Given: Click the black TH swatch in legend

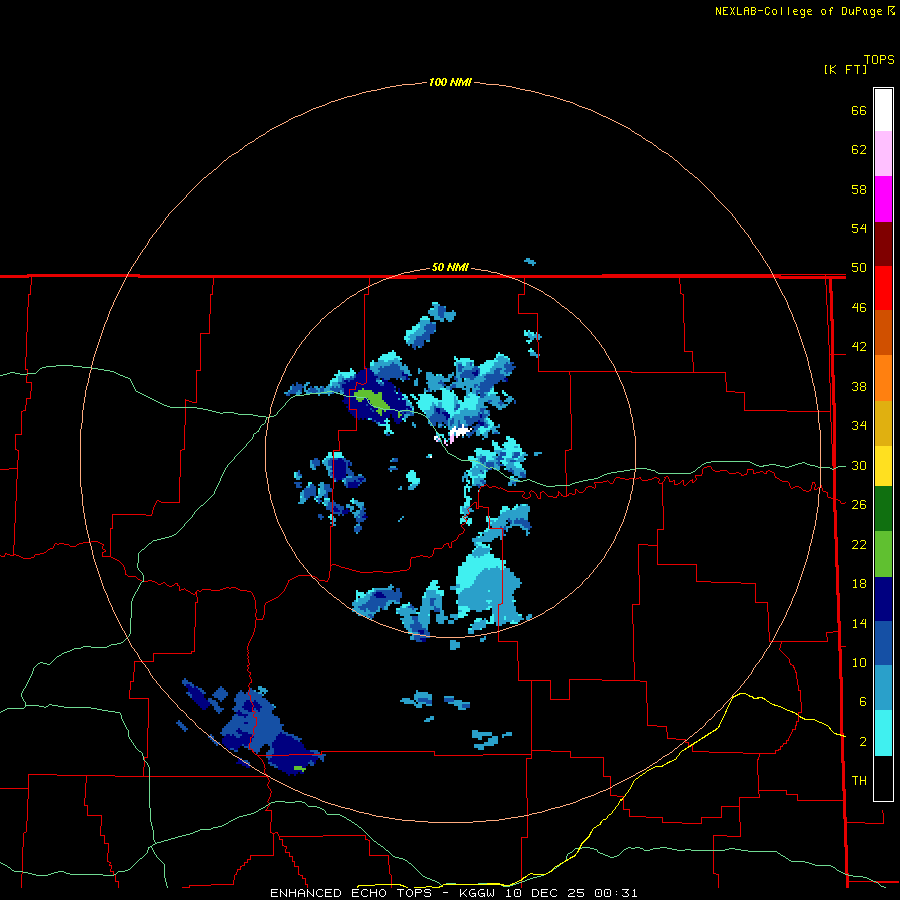Looking at the screenshot, I should (883, 778).
